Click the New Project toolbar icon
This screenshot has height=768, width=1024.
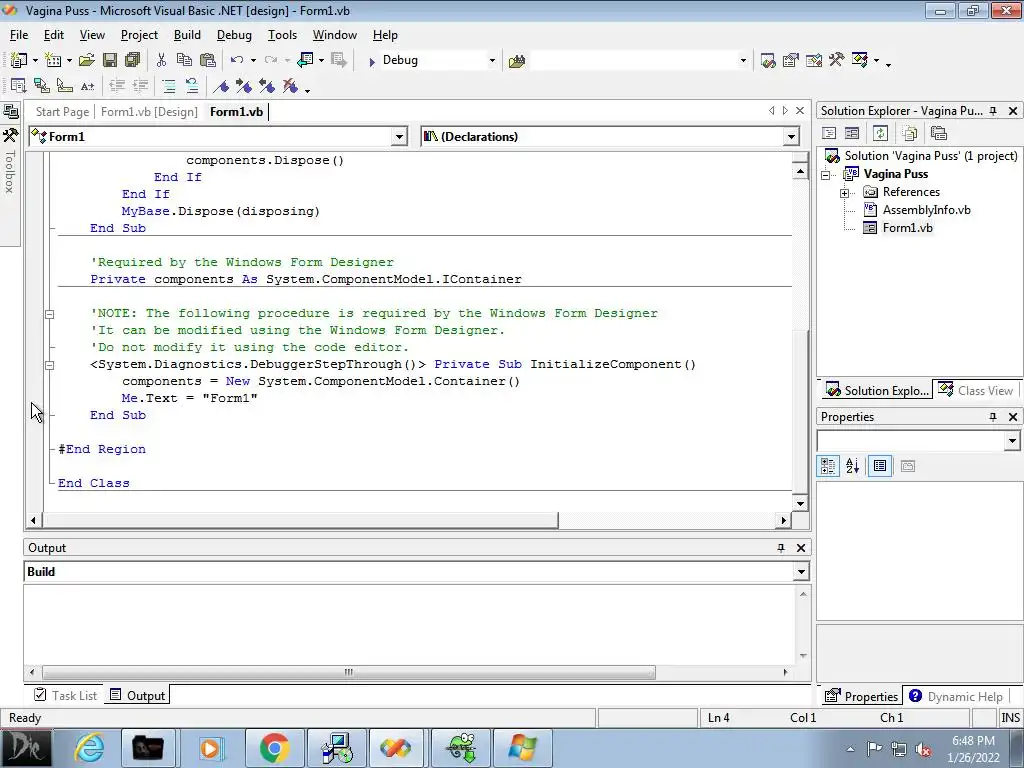19,60
